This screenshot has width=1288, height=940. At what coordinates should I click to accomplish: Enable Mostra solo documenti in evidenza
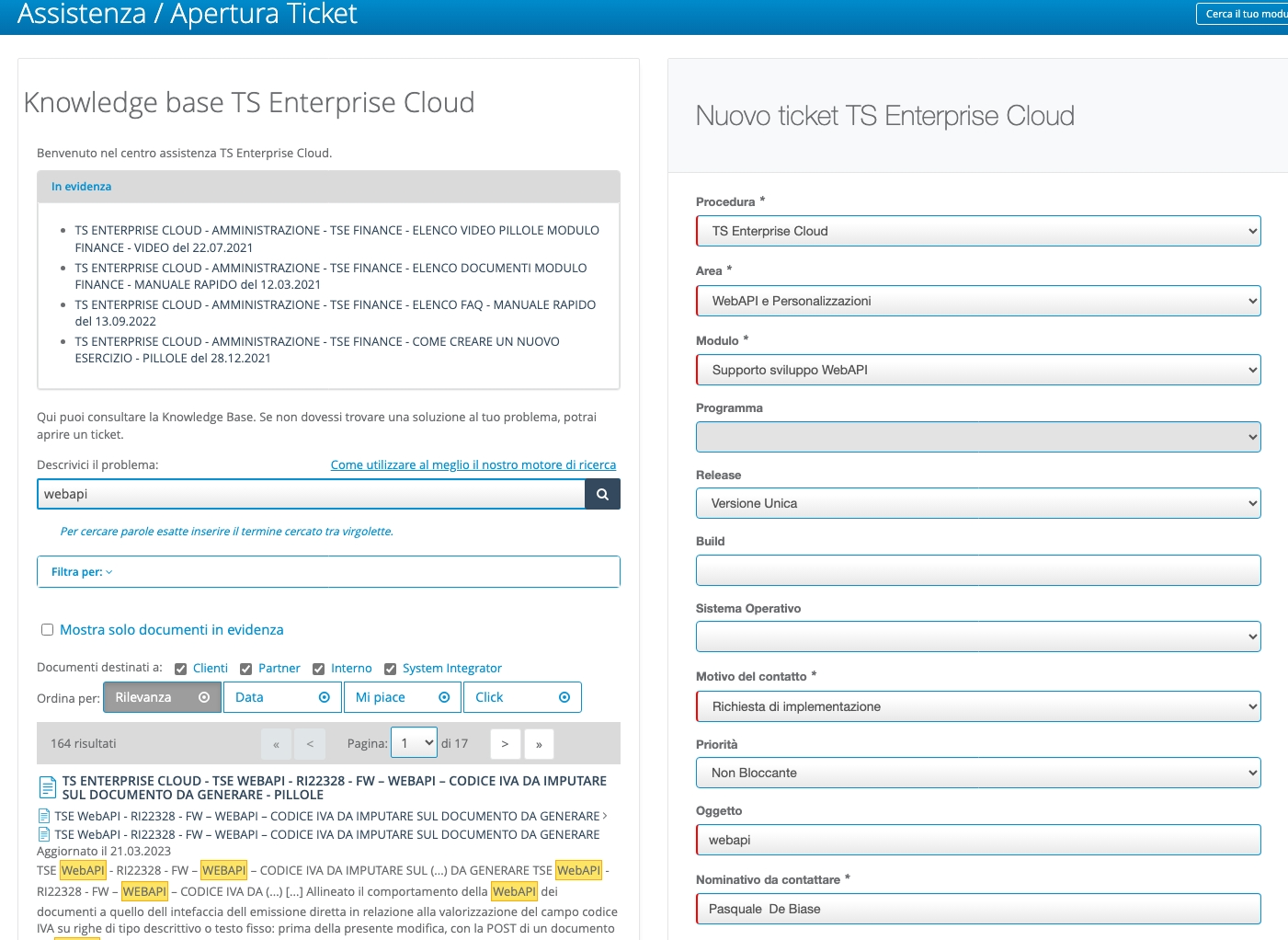(47, 630)
